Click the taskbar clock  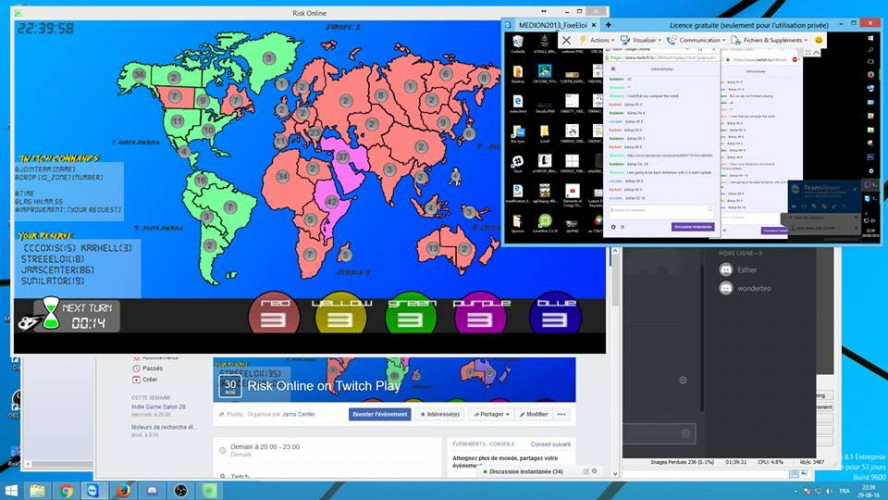coord(870,491)
